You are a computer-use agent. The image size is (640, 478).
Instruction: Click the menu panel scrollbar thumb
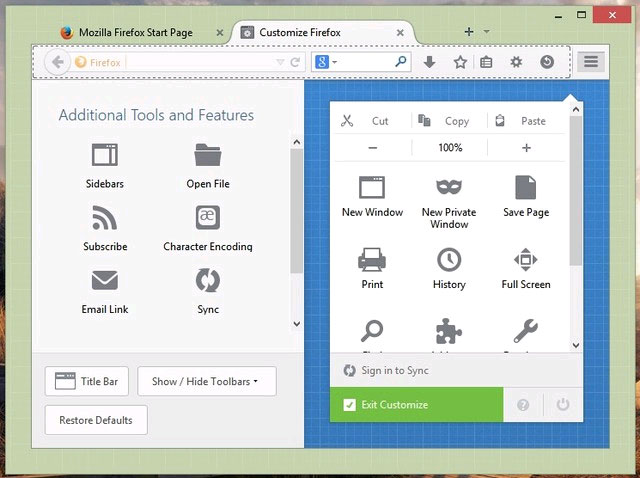point(576,191)
